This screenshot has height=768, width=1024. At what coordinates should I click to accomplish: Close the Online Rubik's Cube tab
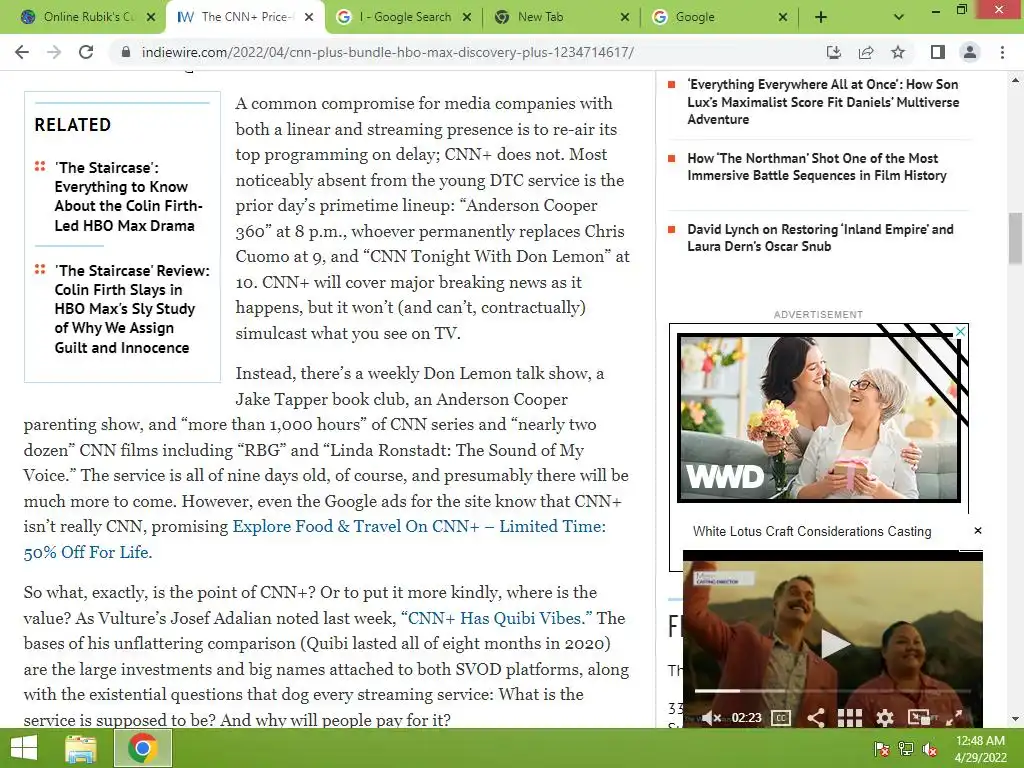pos(151,17)
